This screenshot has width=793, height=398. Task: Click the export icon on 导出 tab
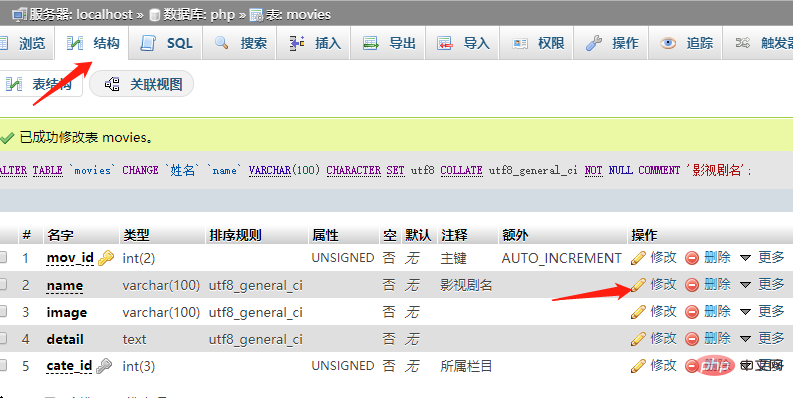pyautogui.click(x=371, y=43)
